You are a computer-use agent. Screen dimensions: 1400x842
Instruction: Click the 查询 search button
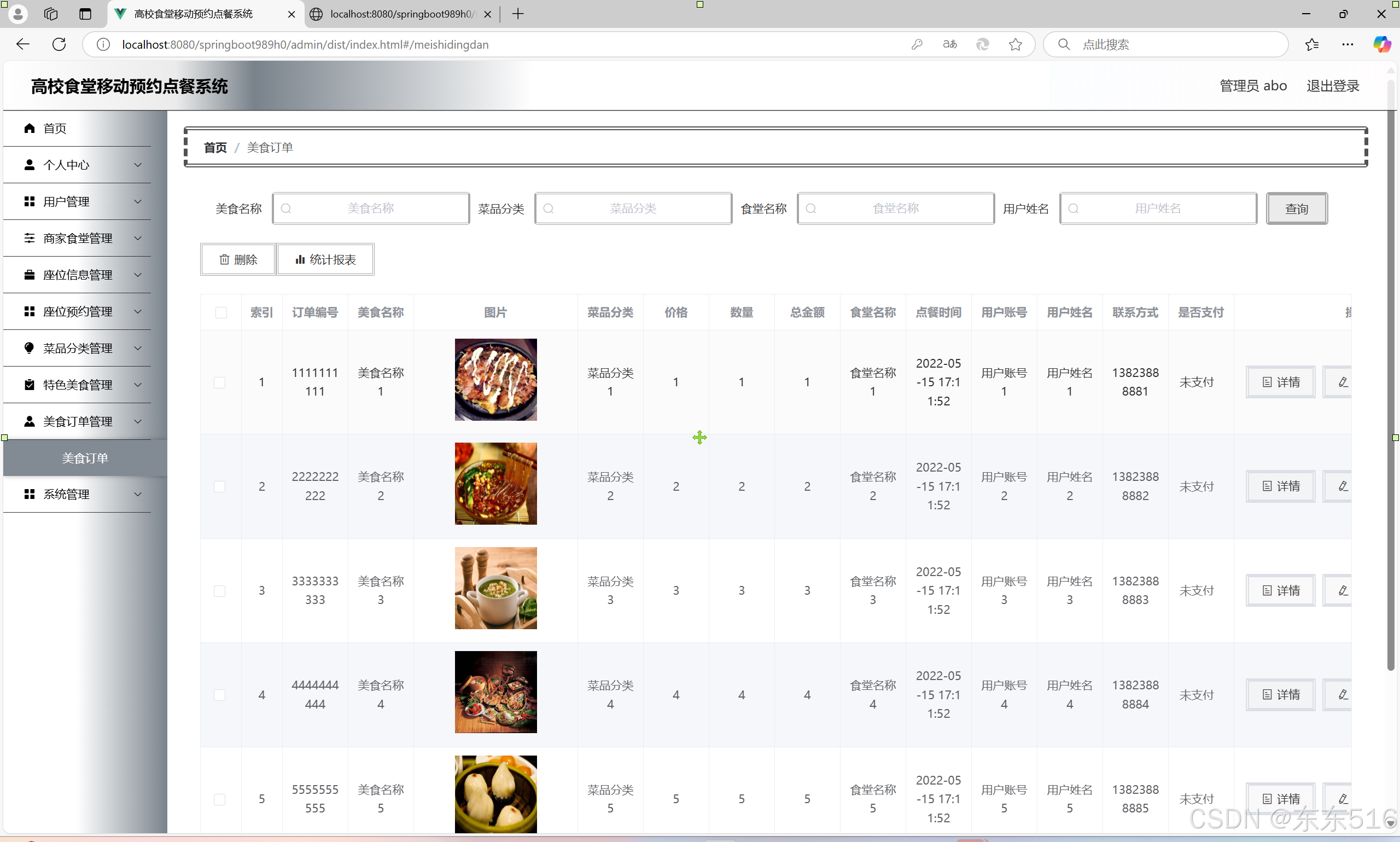[x=1296, y=209]
